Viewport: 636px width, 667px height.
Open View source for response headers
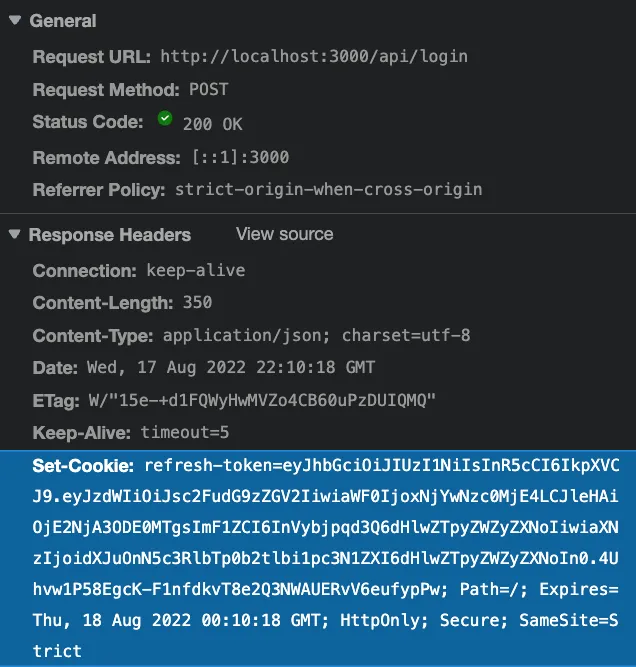[x=285, y=234]
